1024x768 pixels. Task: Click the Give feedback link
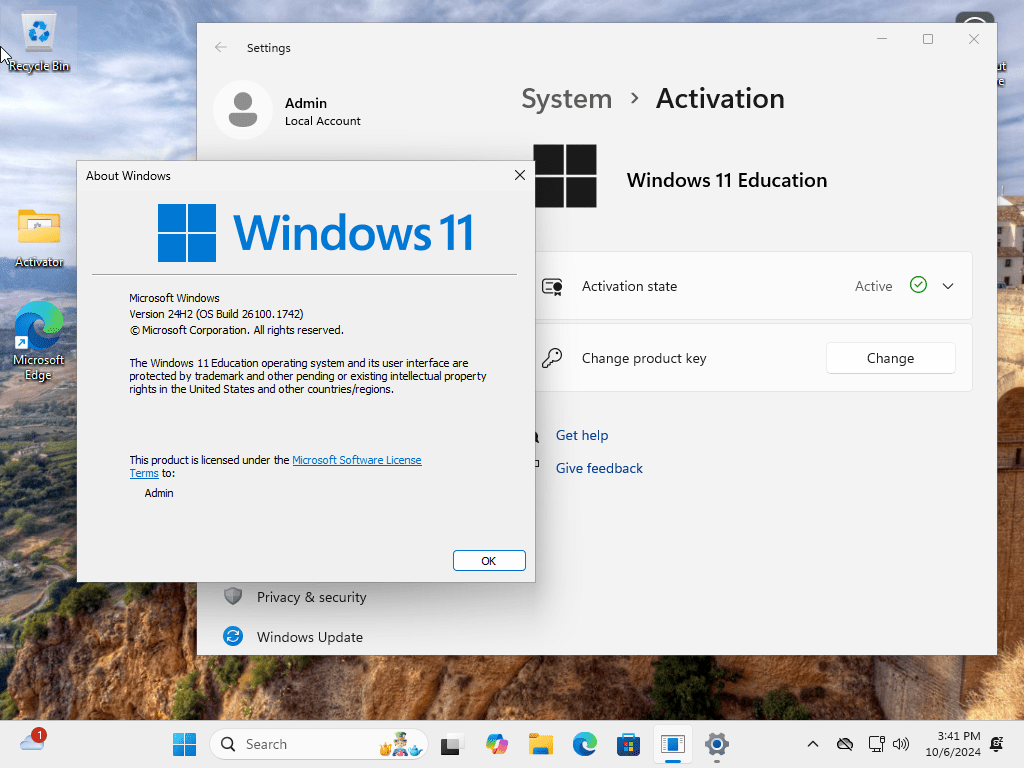point(599,468)
